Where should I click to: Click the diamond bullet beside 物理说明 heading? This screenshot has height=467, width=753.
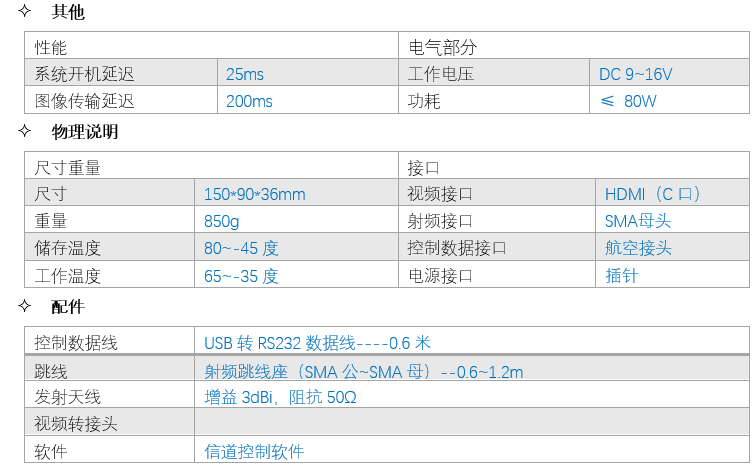point(24,131)
